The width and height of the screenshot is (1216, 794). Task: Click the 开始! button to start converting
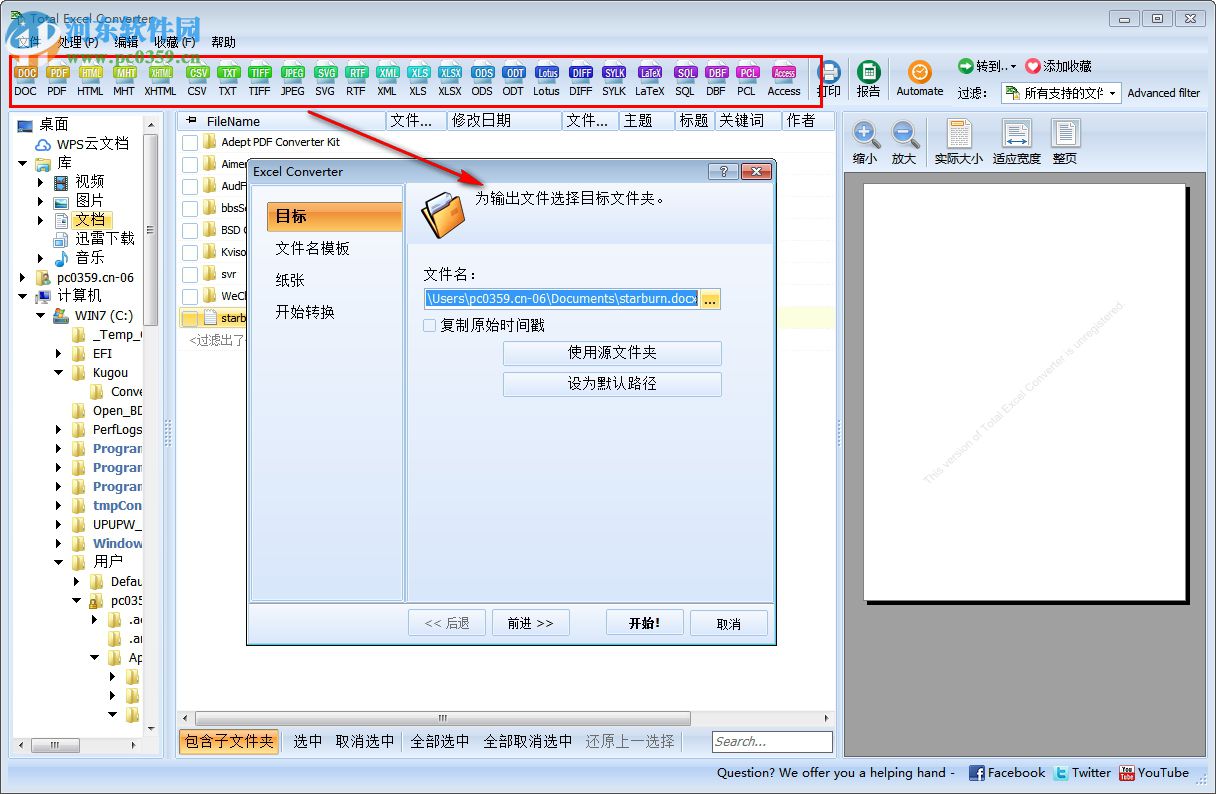pos(644,622)
